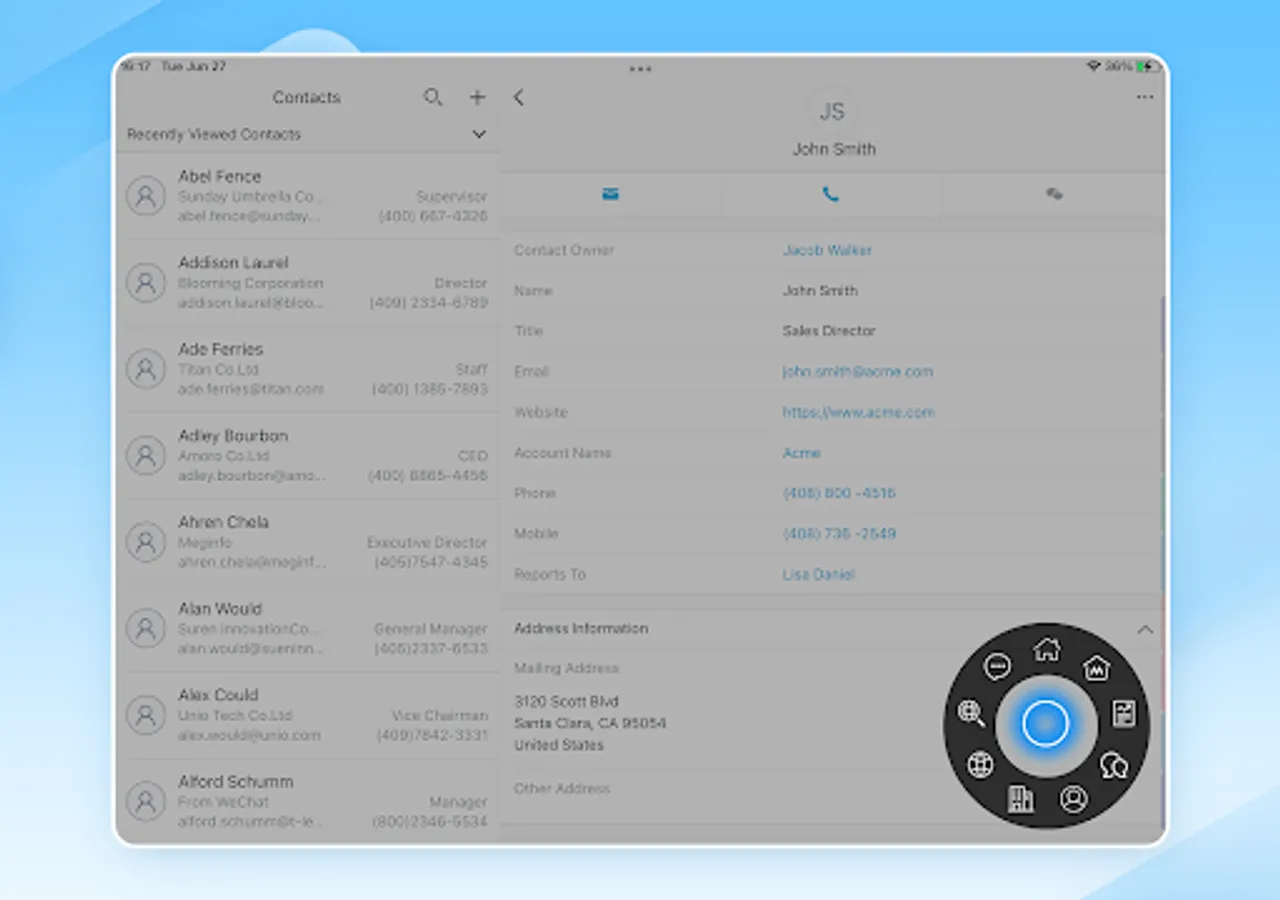Click Ahren Chela's avatar icon
This screenshot has width=1280, height=900.
coord(146,542)
